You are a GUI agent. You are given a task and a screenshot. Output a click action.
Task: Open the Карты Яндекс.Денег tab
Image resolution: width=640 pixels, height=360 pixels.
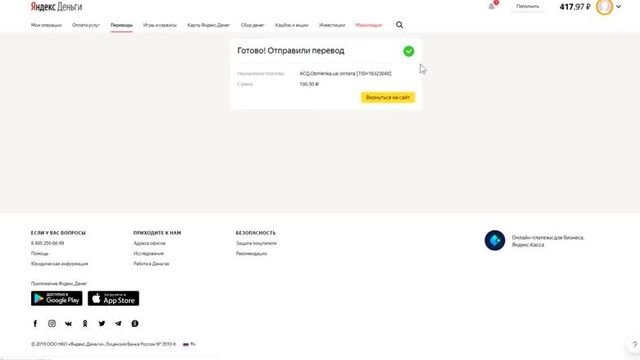click(209, 25)
